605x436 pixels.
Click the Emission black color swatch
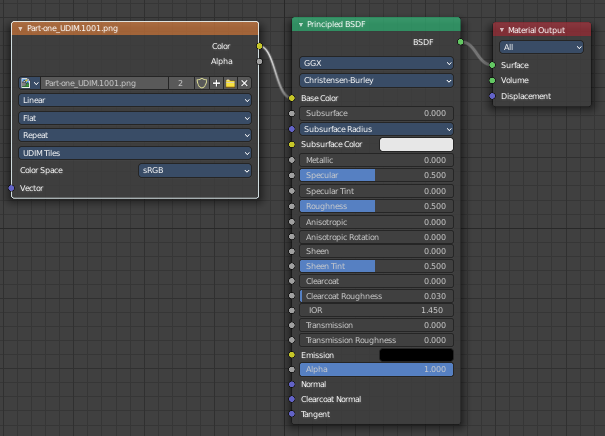(416, 355)
